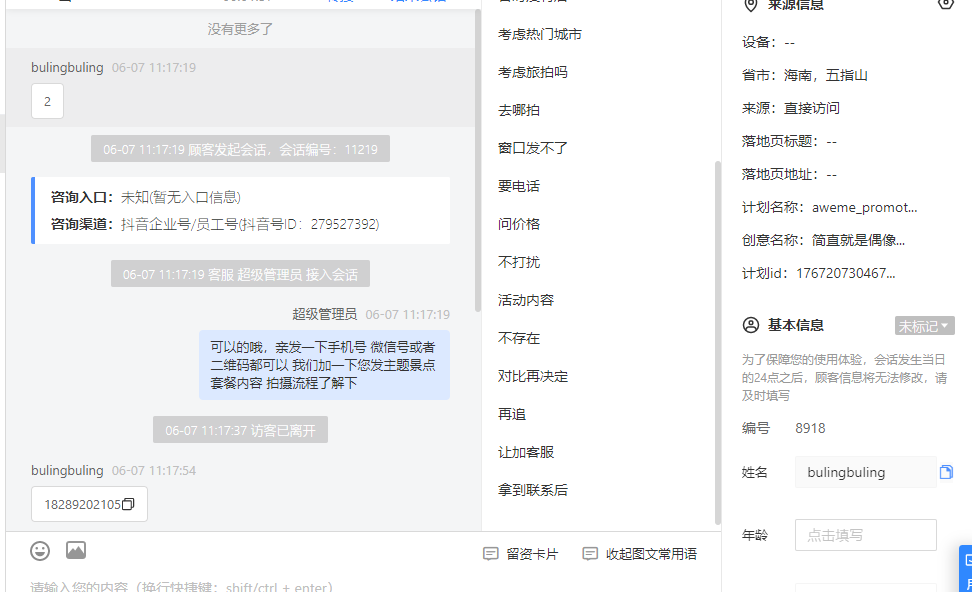Click the 来源 value 直接访问
This screenshot has height=592, width=972.
[x=811, y=108]
